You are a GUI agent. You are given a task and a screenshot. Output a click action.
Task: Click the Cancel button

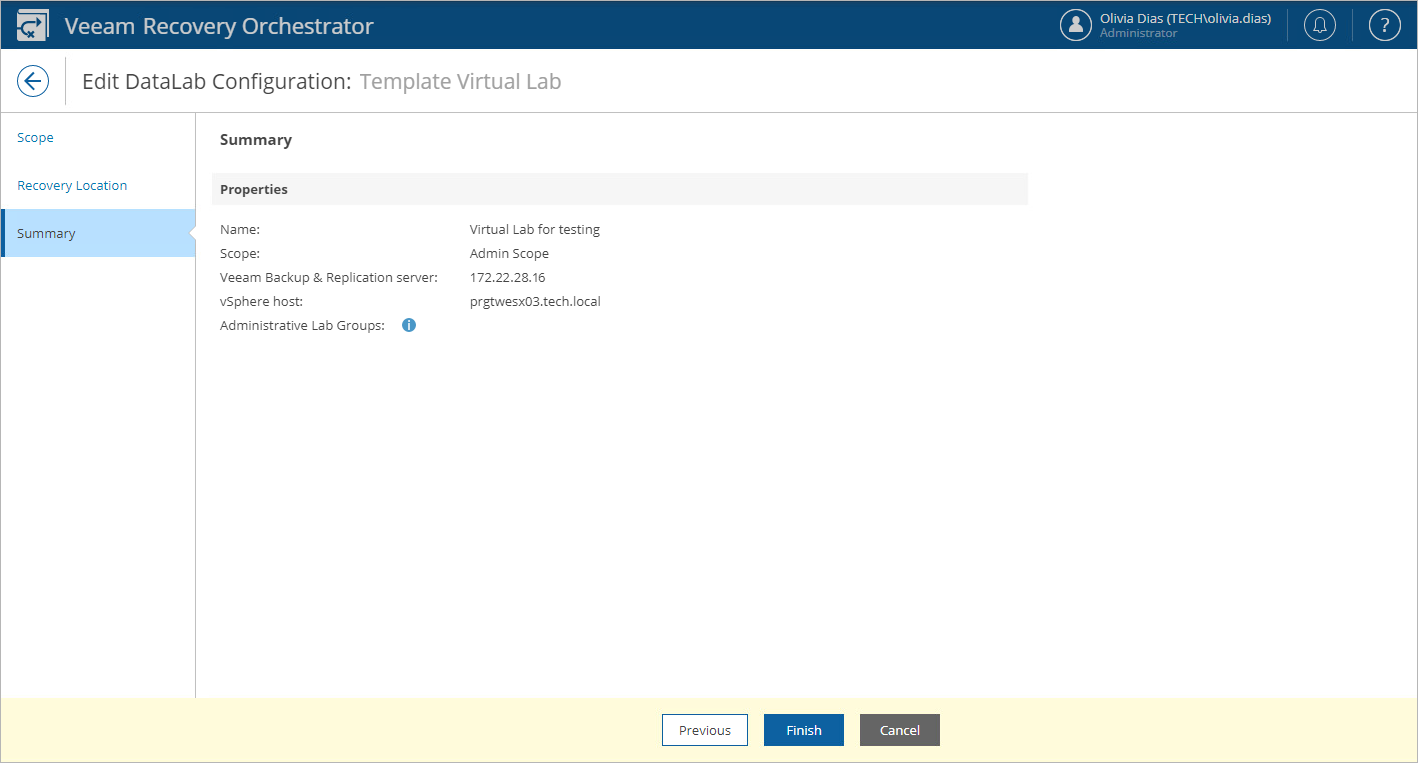point(900,730)
